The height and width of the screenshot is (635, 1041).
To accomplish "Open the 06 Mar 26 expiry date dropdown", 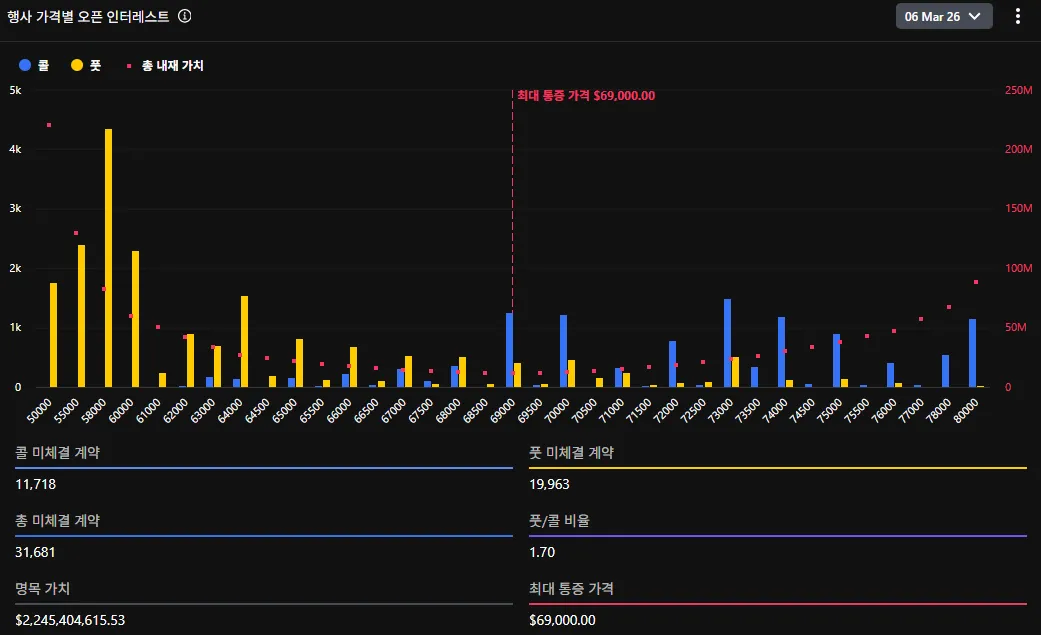I will point(943,16).
